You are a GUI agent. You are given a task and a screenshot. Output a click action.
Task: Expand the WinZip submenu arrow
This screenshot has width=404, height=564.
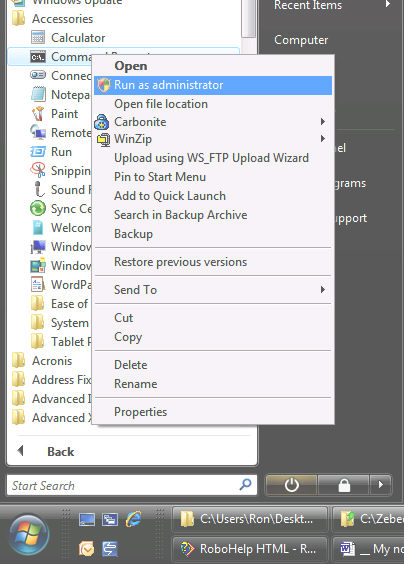[x=323, y=138]
